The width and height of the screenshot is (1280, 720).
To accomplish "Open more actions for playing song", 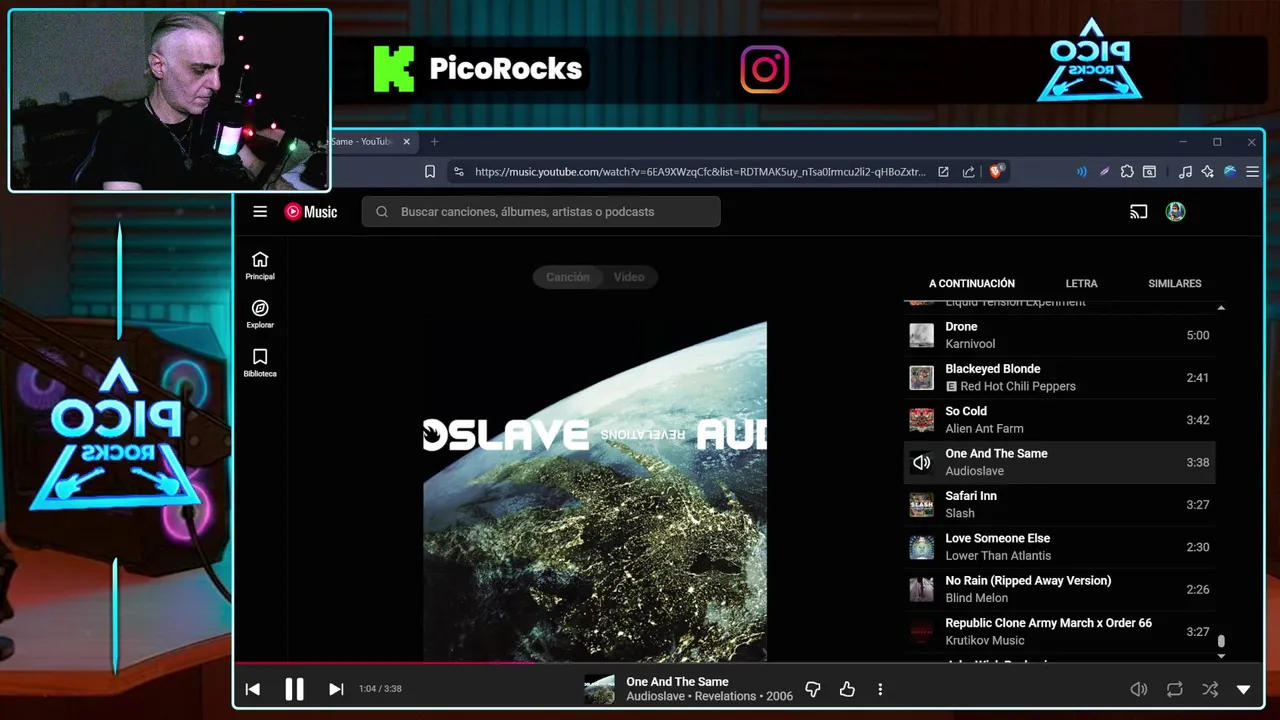I will (880, 689).
